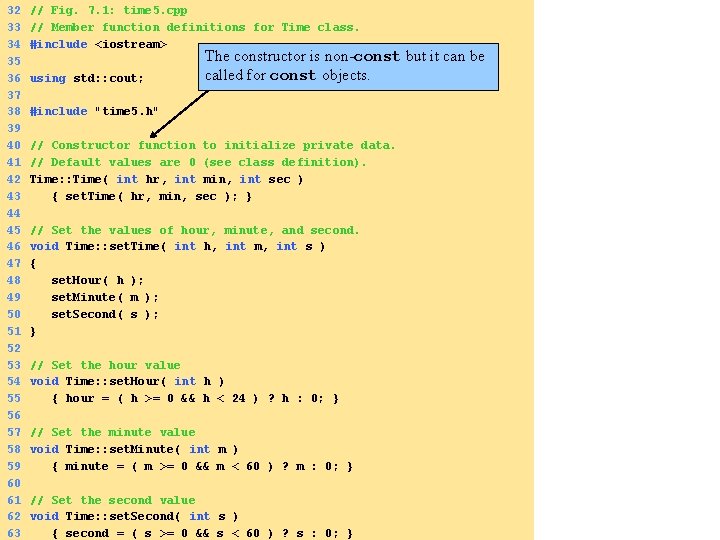Click the 'hour = ( h >= 0 && h < 24 )' line
This screenshot has width=720, height=540.
(195, 399)
